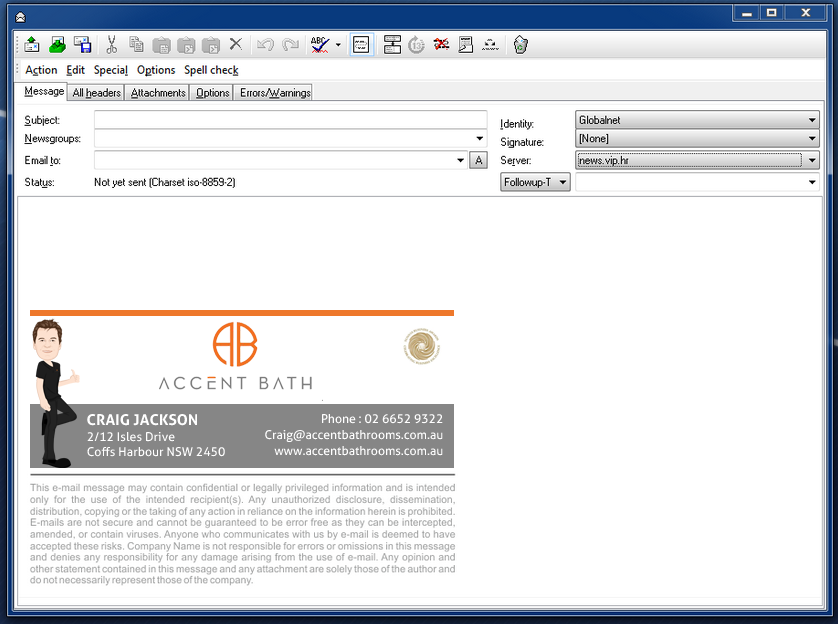Expand the Followup-To value dropdown

point(812,182)
